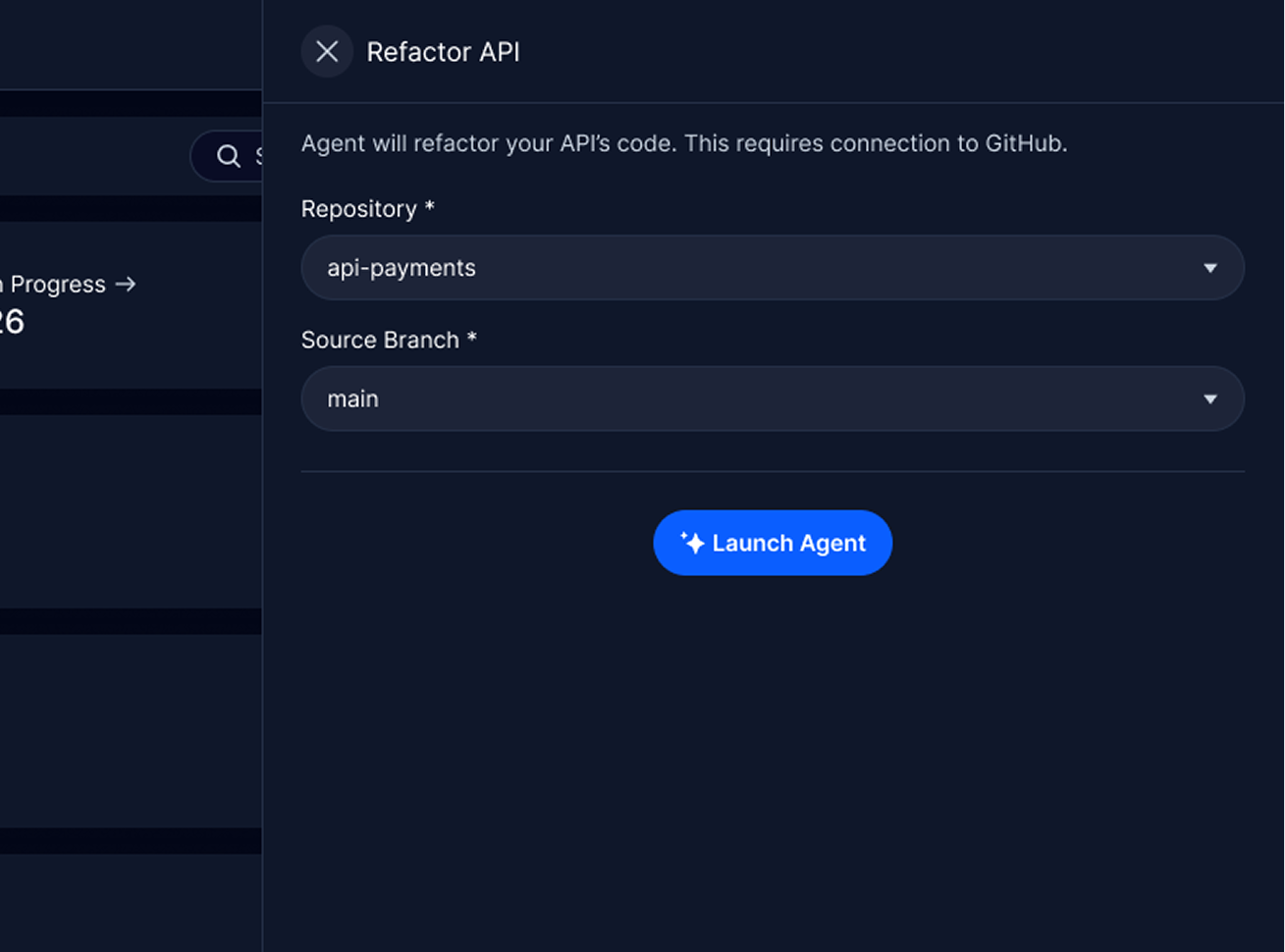Click the word GitHub in description

(1024, 143)
